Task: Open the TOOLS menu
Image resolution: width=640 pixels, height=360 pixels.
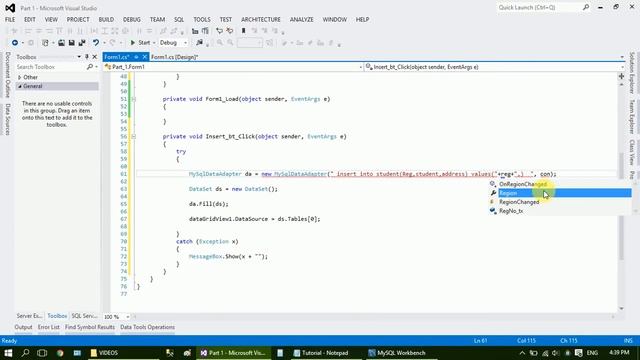Action: pyautogui.click(x=202, y=19)
